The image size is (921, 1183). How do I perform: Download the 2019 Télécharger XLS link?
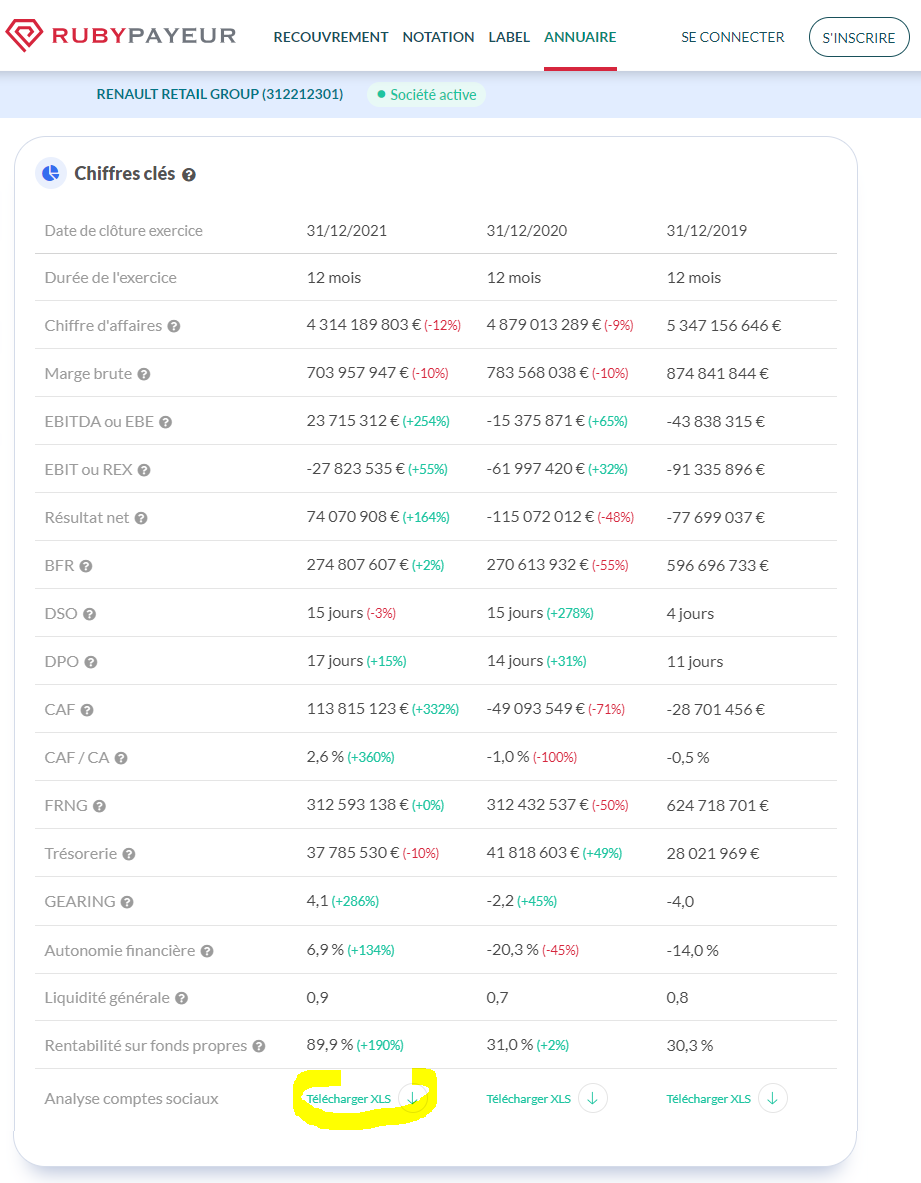708,1098
